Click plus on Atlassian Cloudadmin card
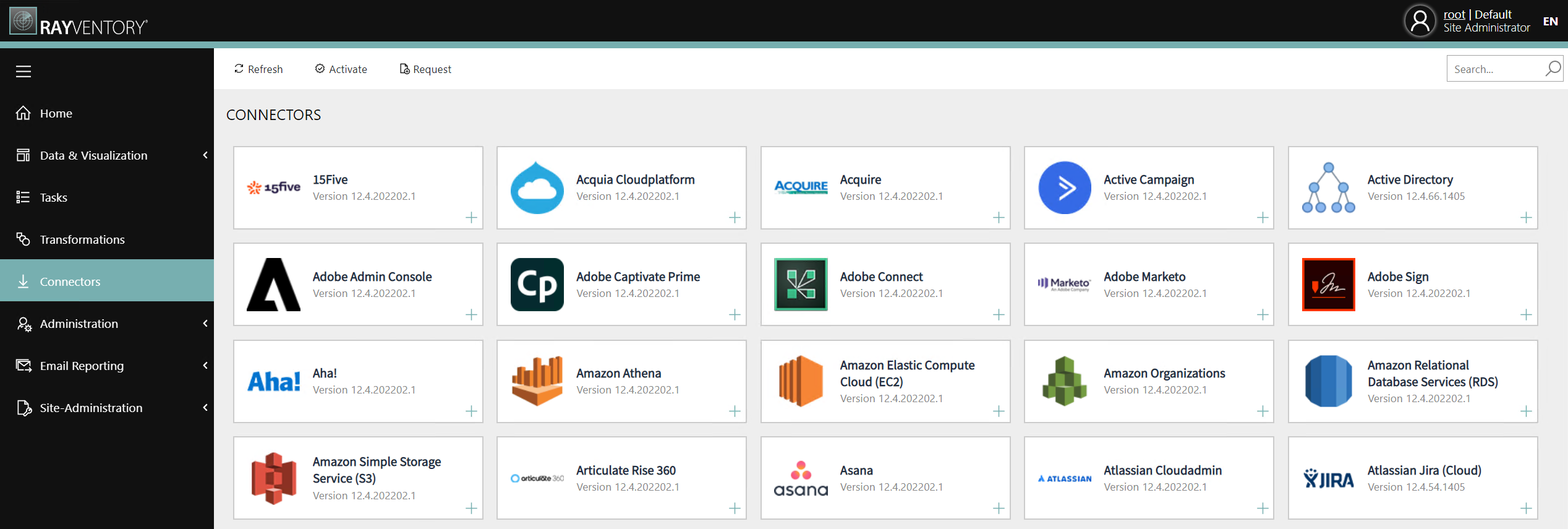 1263,509
